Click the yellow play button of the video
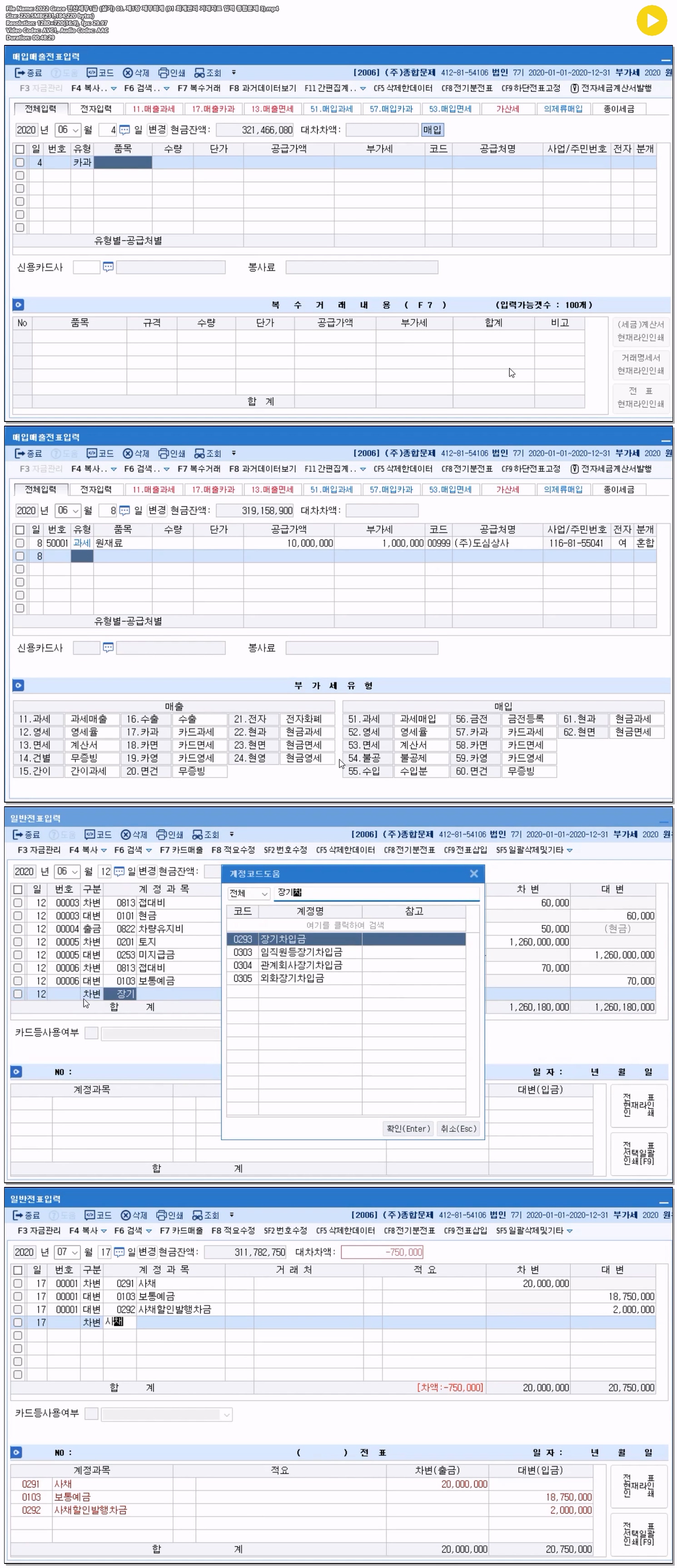677x1568 pixels. click(652, 20)
